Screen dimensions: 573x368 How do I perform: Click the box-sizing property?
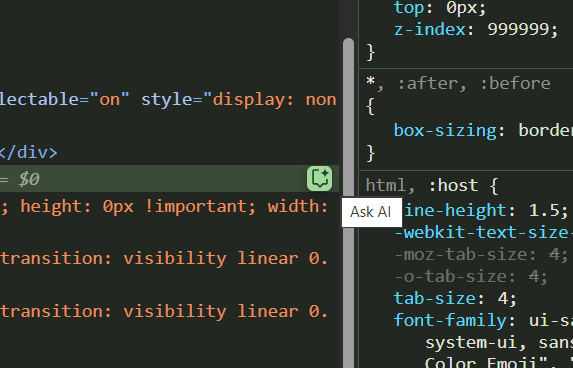pos(445,130)
